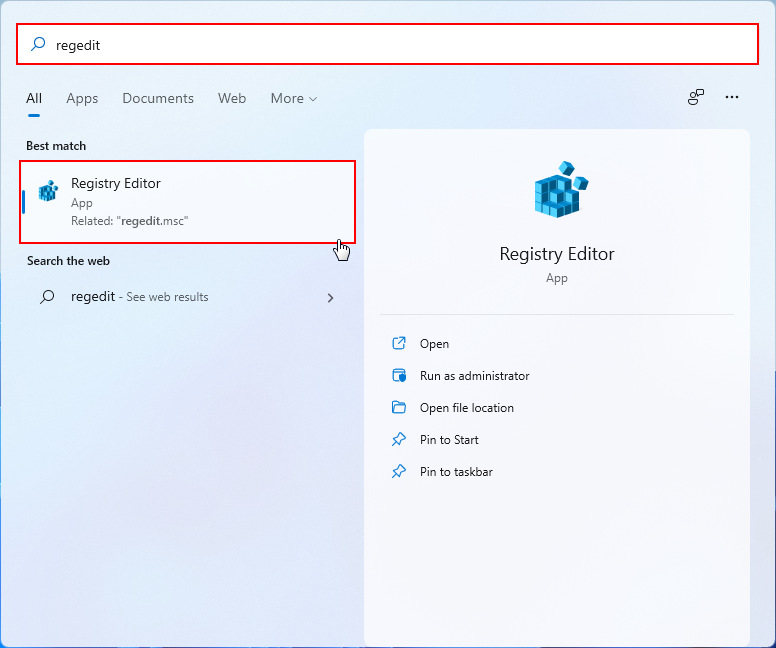Open the feedback chat icon
The height and width of the screenshot is (648, 776).
coord(696,97)
